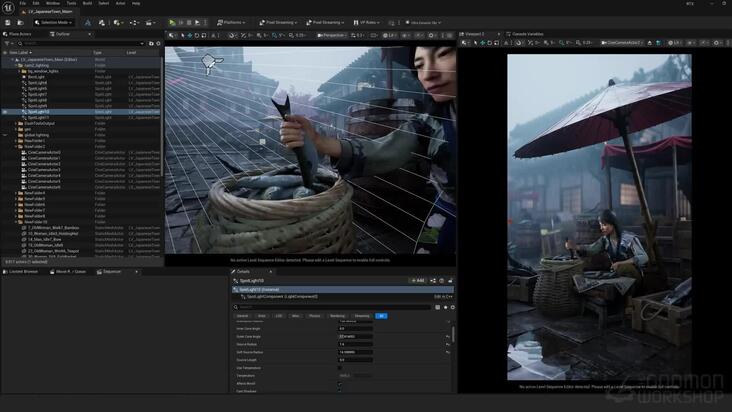The width and height of the screenshot is (732, 412).
Task: Click the viewport options gear in the main viewport toolbar
Action: tap(431, 35)
